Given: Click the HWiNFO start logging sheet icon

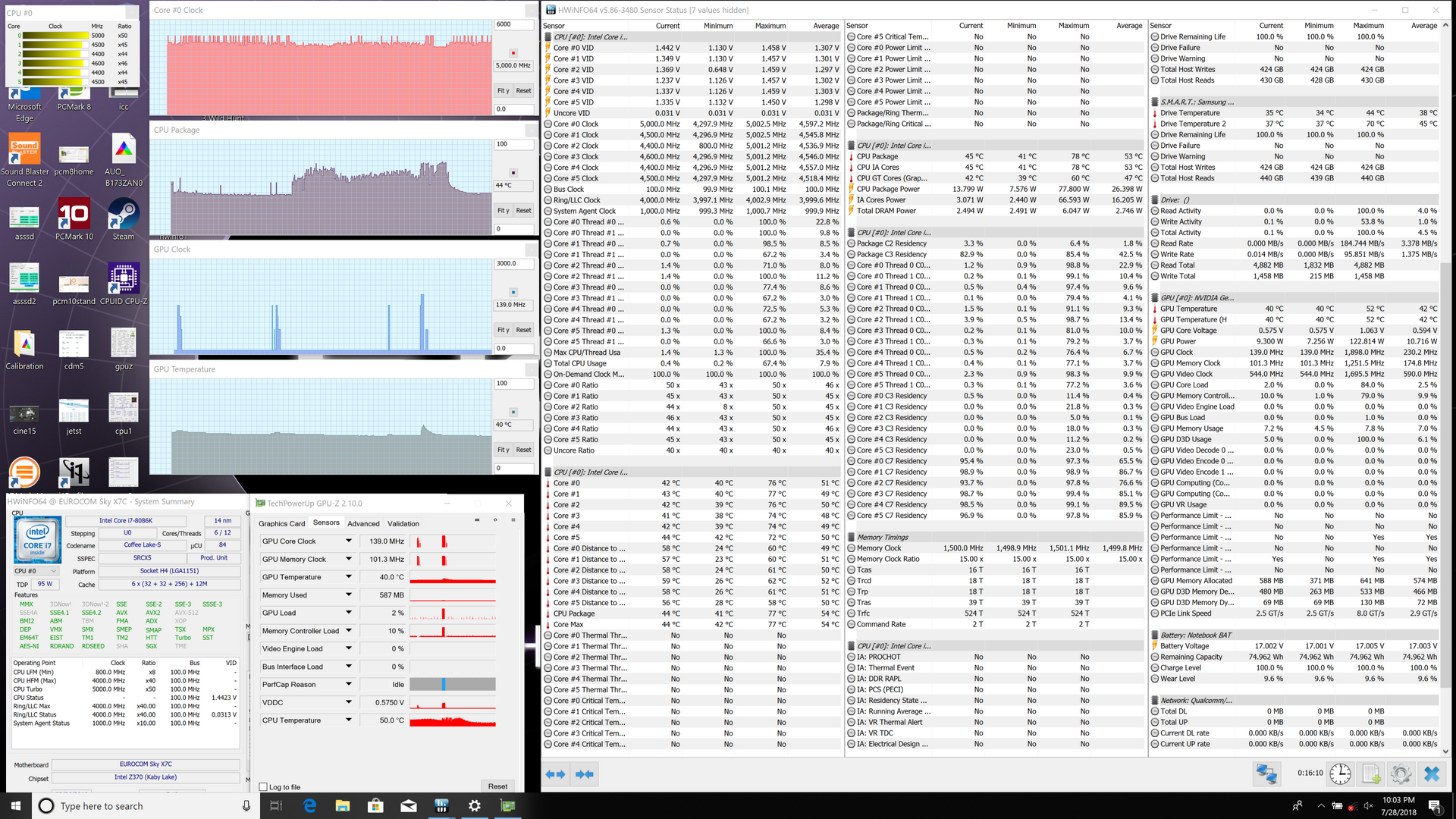Looking at the screenshot, I should tap(1371, 773).
